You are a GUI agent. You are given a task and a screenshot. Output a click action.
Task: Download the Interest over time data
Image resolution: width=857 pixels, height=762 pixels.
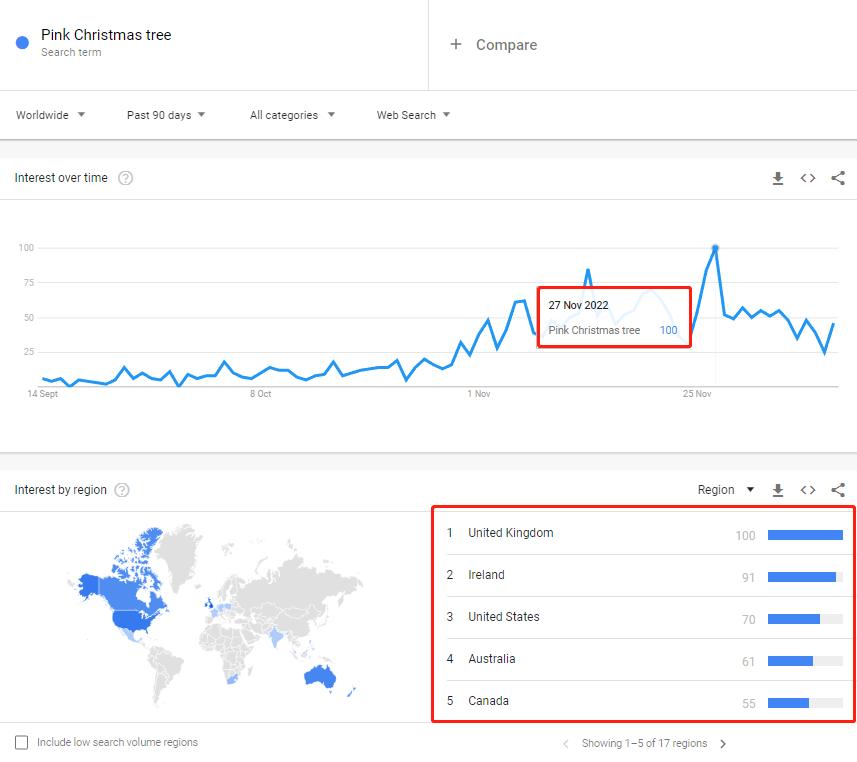pos(778,178)
